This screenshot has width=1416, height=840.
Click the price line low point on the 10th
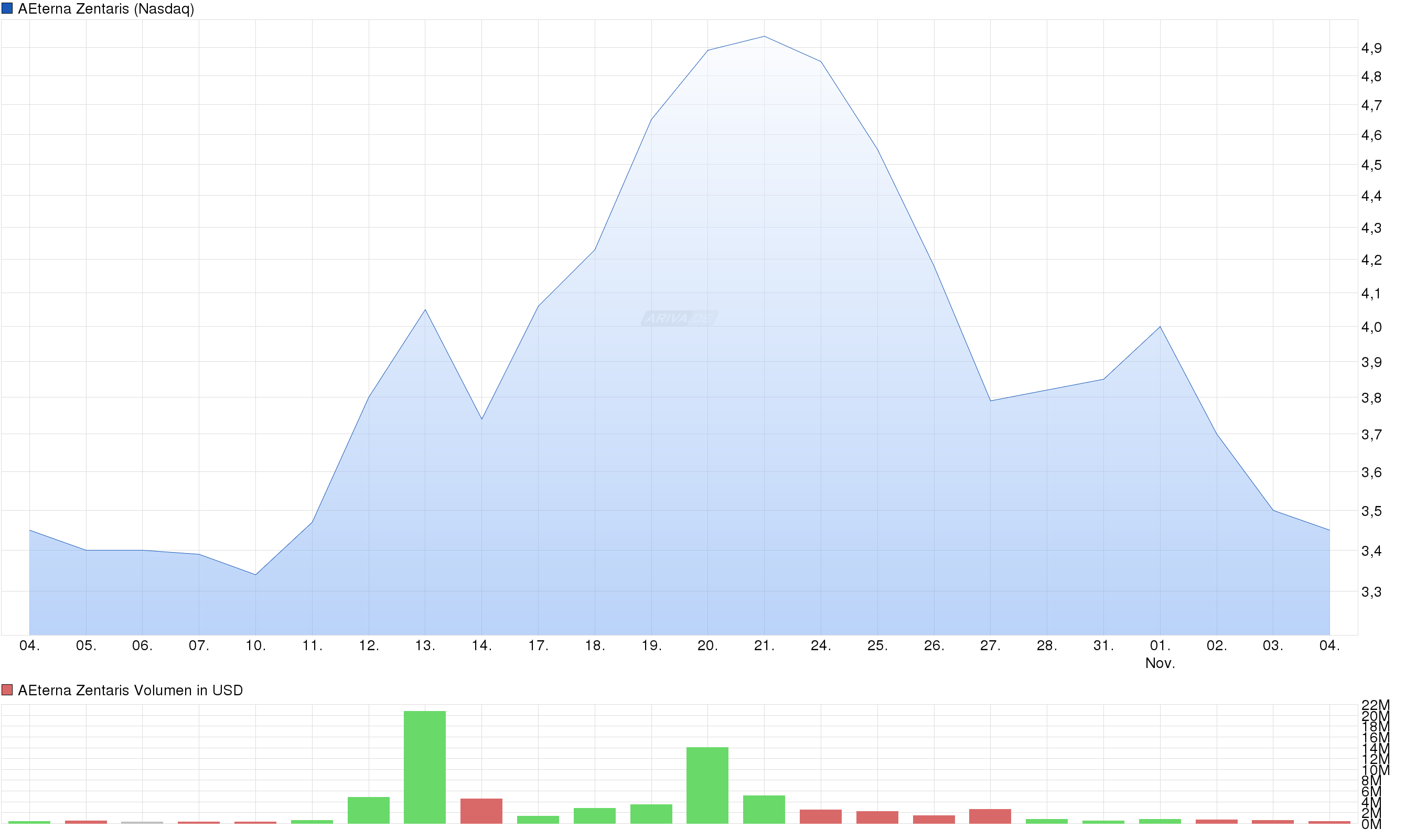[x=255, y=575]
